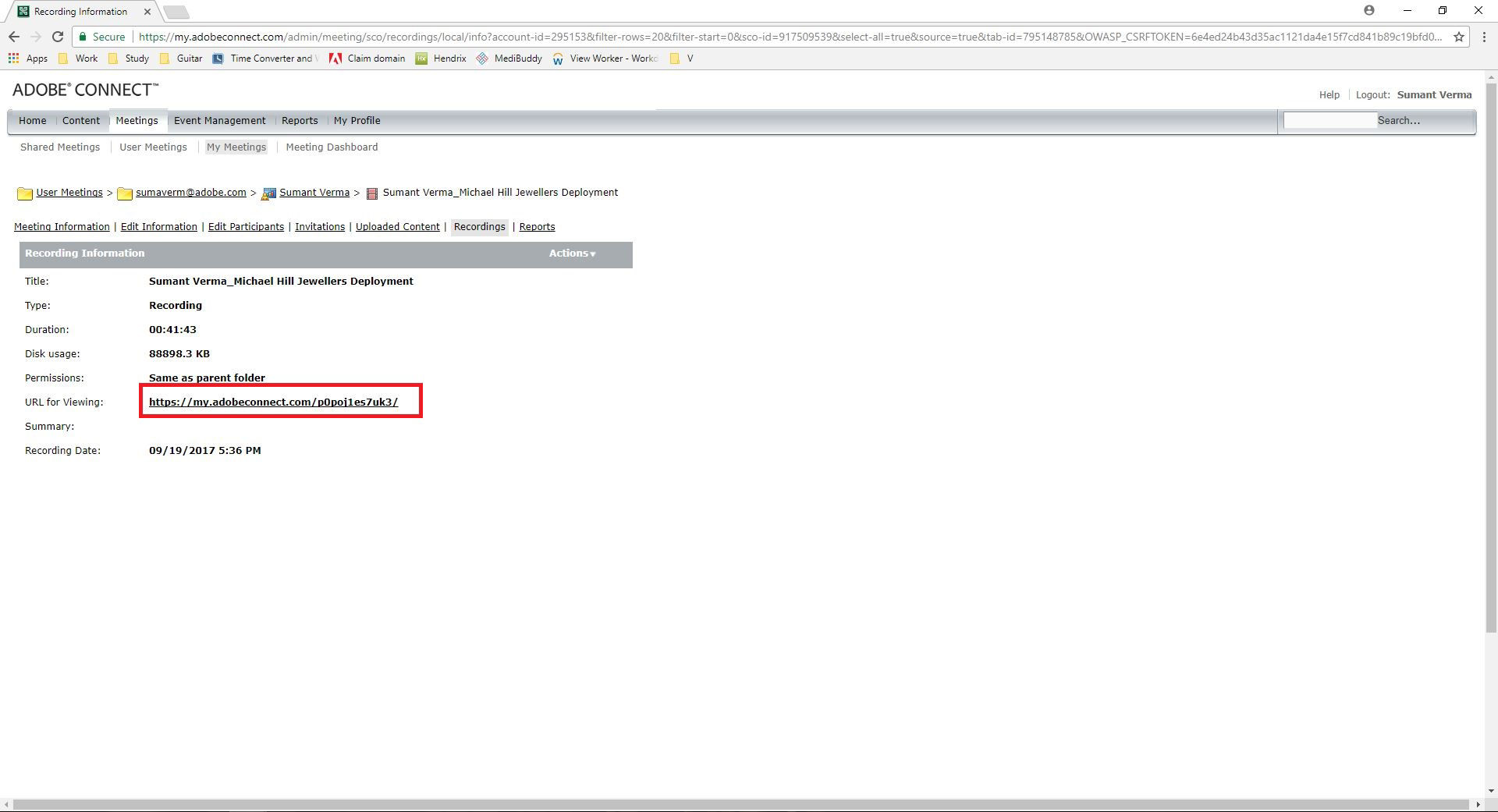Open the View Worker bookmark
This screenshot has height=812, width=1498.
click(605, 59)
